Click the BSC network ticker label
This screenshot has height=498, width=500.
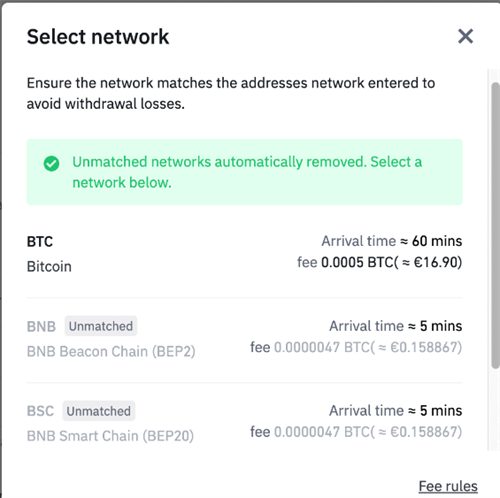pos(40,411)
